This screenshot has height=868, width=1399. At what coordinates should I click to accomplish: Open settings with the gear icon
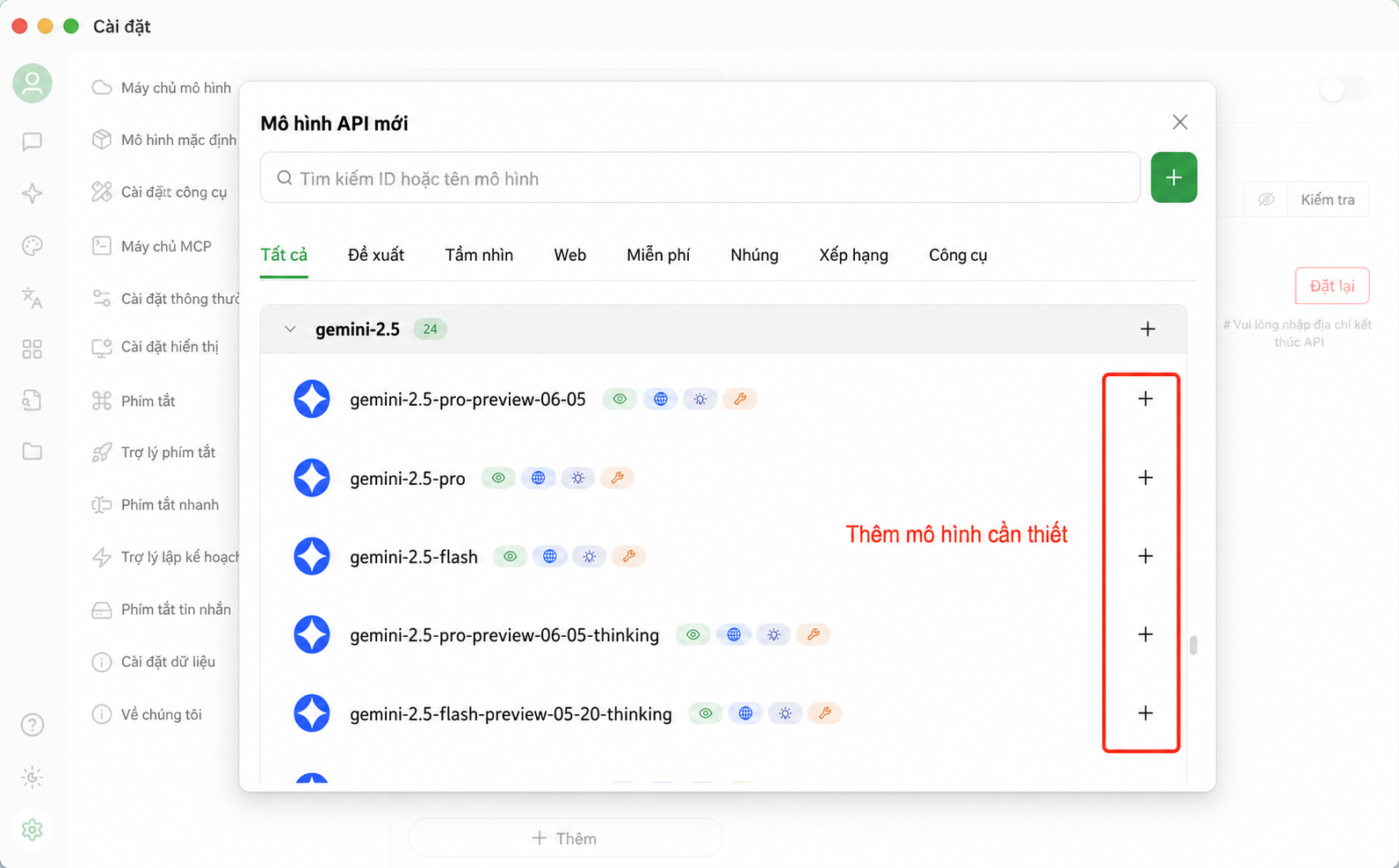(x=33, y=830)
